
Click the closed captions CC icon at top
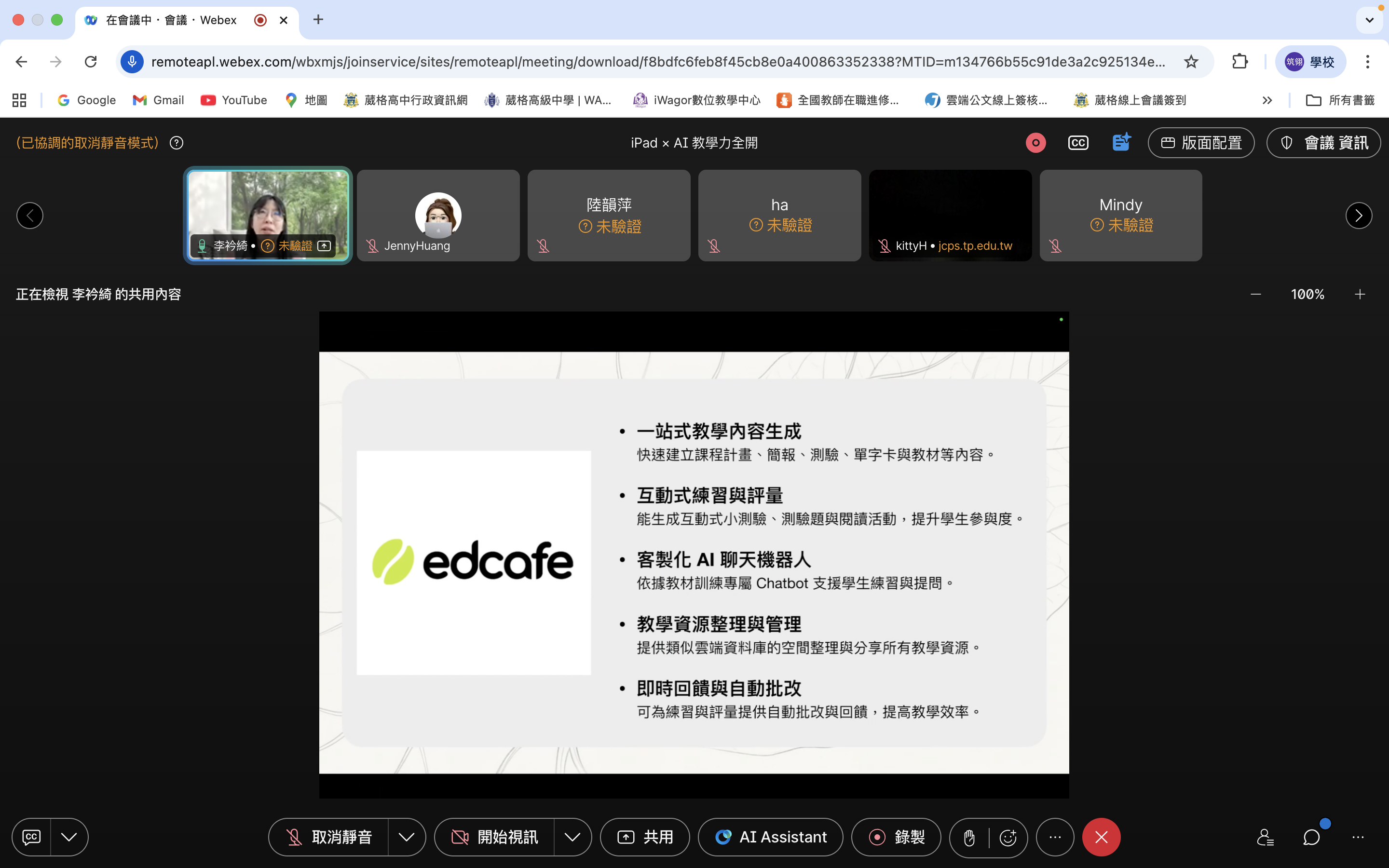[x=1078, y=143]
